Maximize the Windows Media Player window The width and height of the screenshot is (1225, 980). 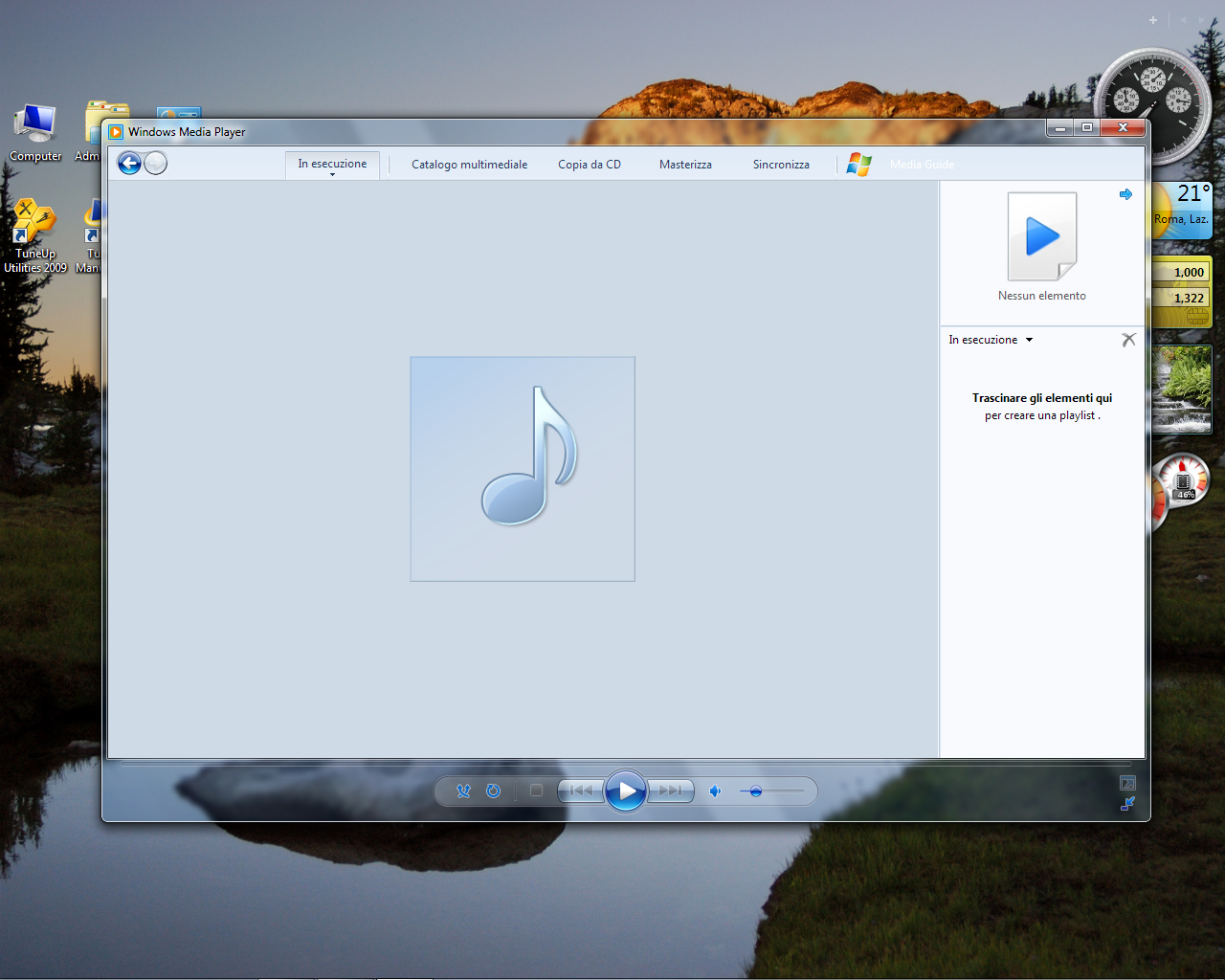(1086, 127)
